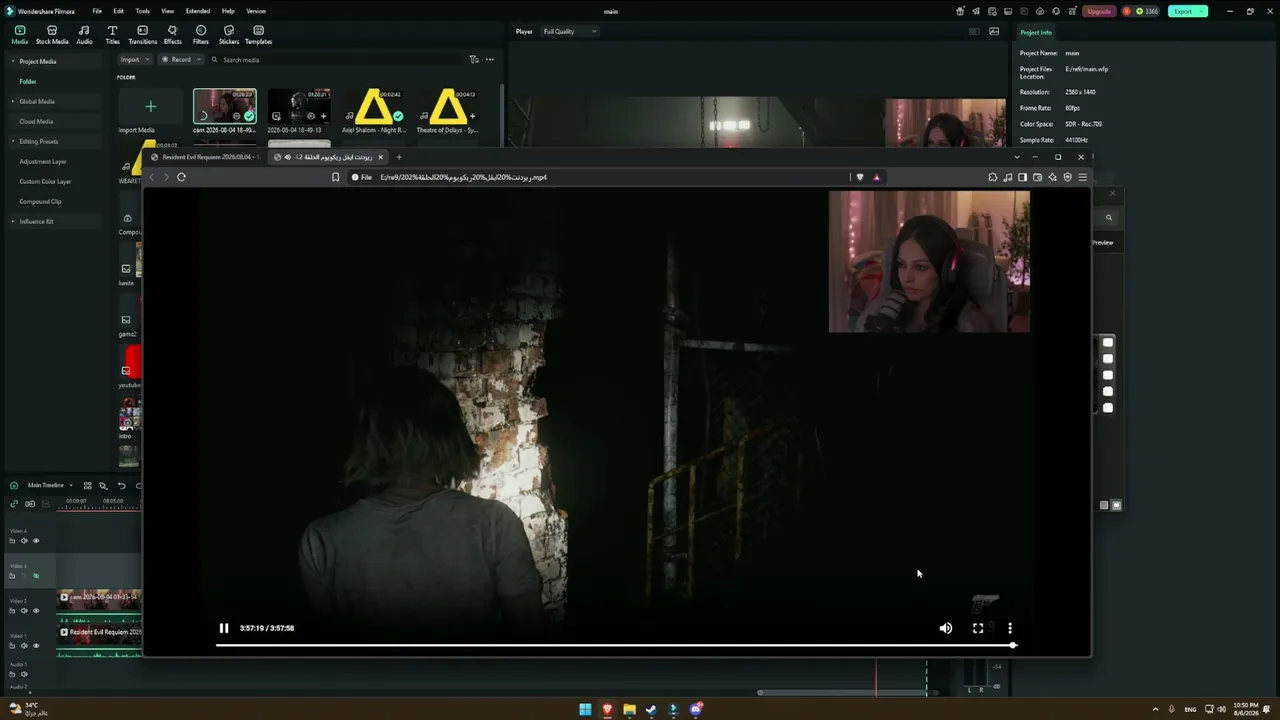Open the Tools menu in Filmora
This screenshot has width=1280, height=720.
pos(143,11)
